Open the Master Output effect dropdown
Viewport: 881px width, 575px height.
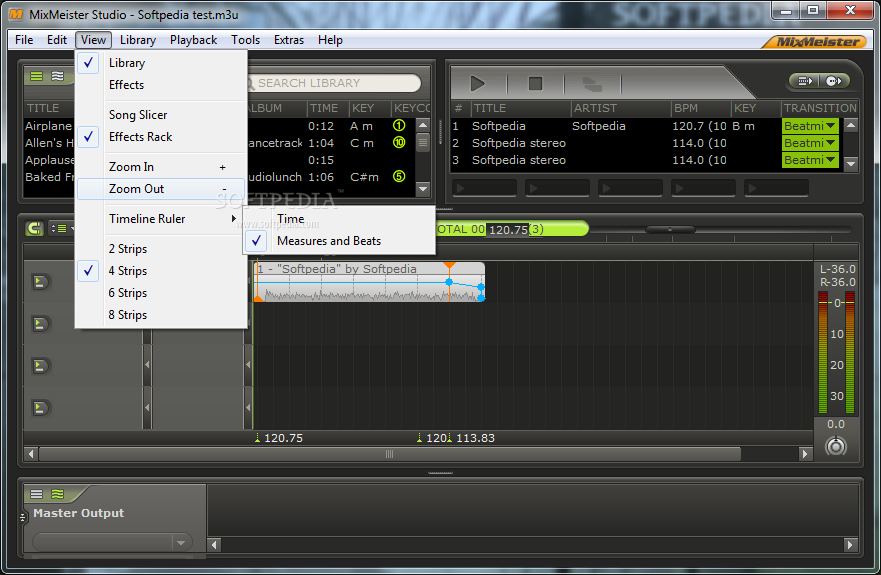[x=181, y=542]
